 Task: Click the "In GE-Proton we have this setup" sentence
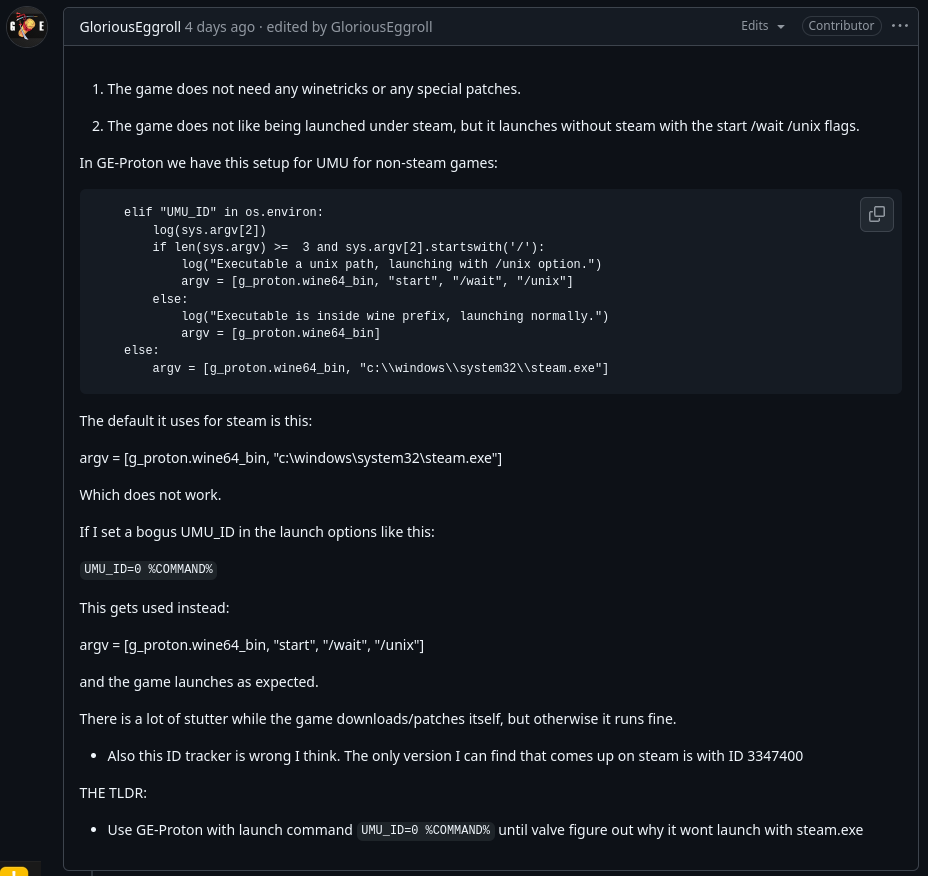288,163
